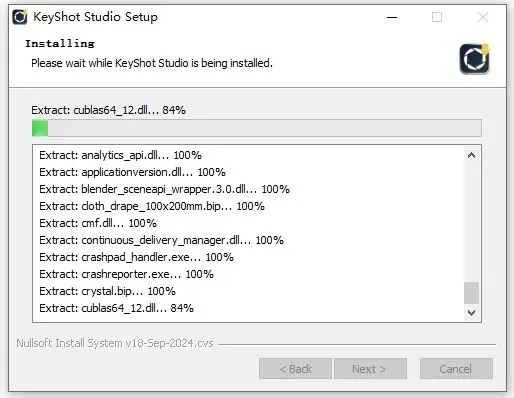This screenshot has height=398, width=514.
Task: Click the Next button
Action: 370,369
